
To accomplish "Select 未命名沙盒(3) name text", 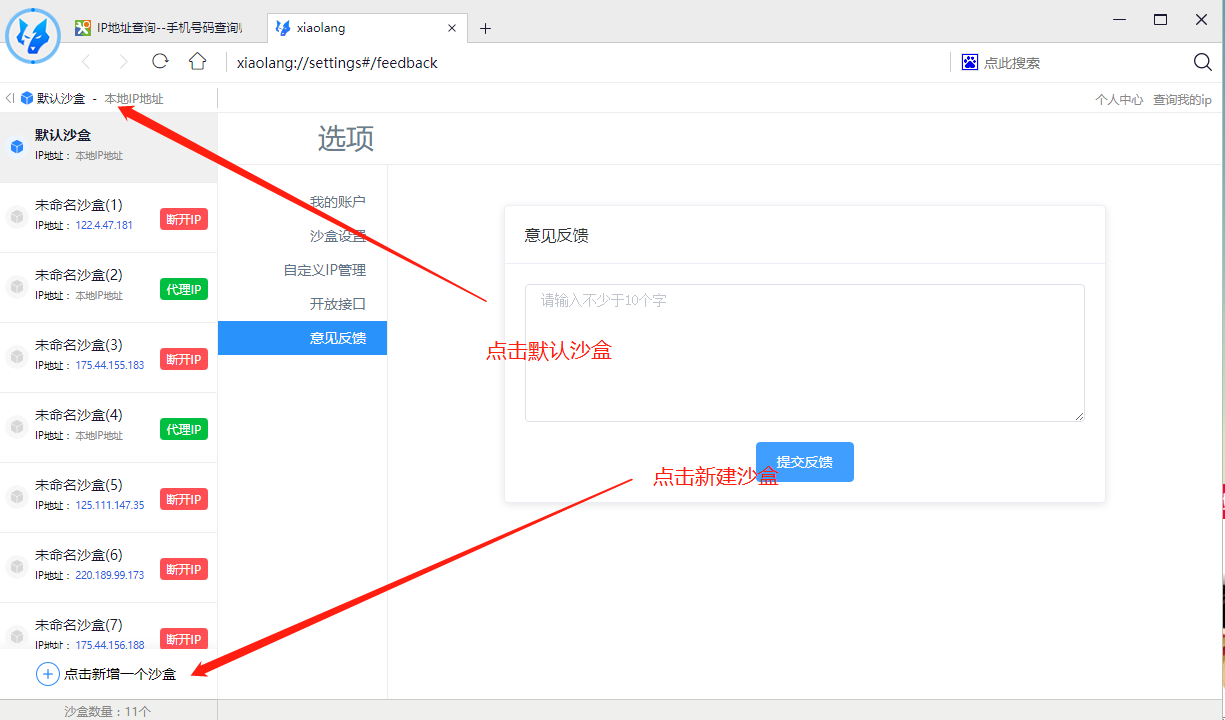I will click(79, 345).
